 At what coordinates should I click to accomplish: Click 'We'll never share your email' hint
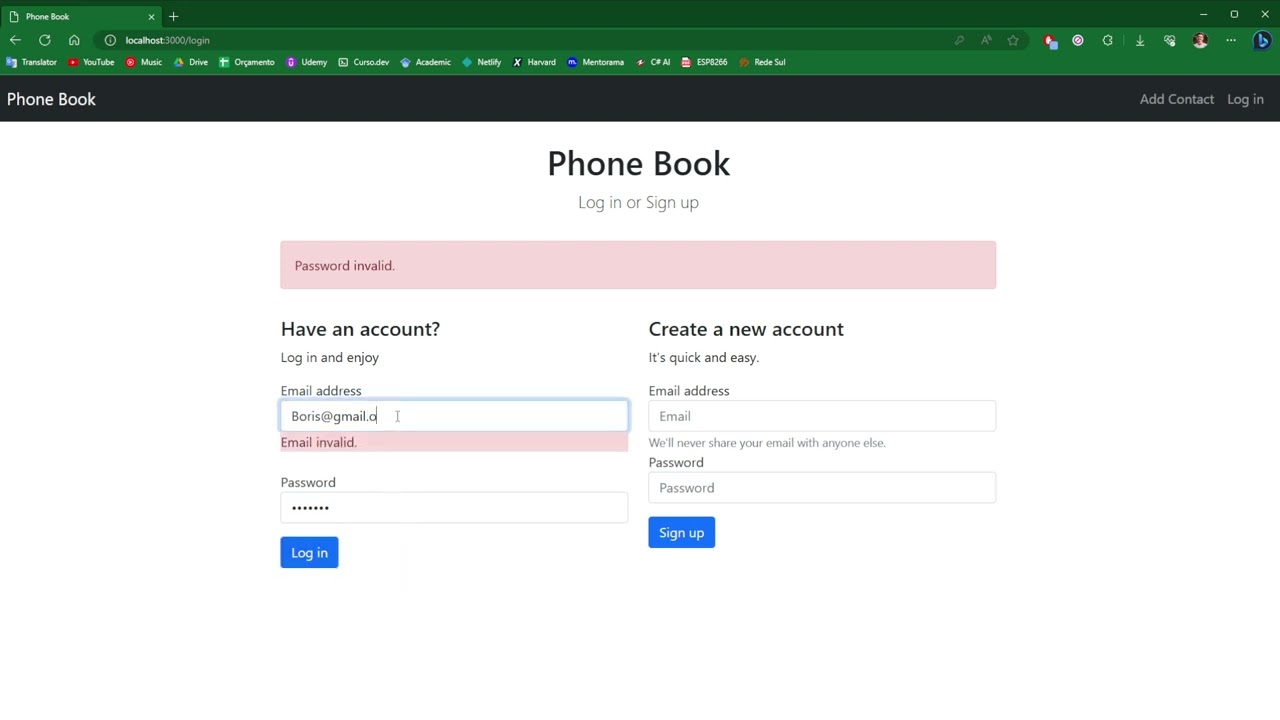[767, 443]
